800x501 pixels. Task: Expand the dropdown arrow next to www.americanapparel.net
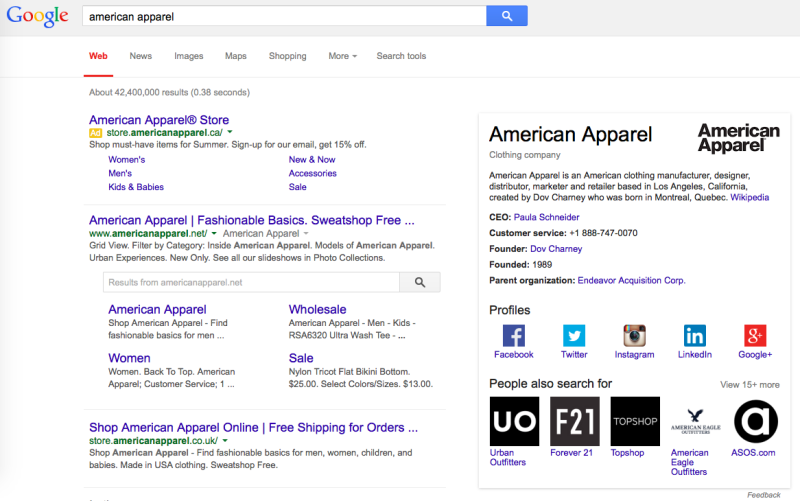(x=214, y=233)
